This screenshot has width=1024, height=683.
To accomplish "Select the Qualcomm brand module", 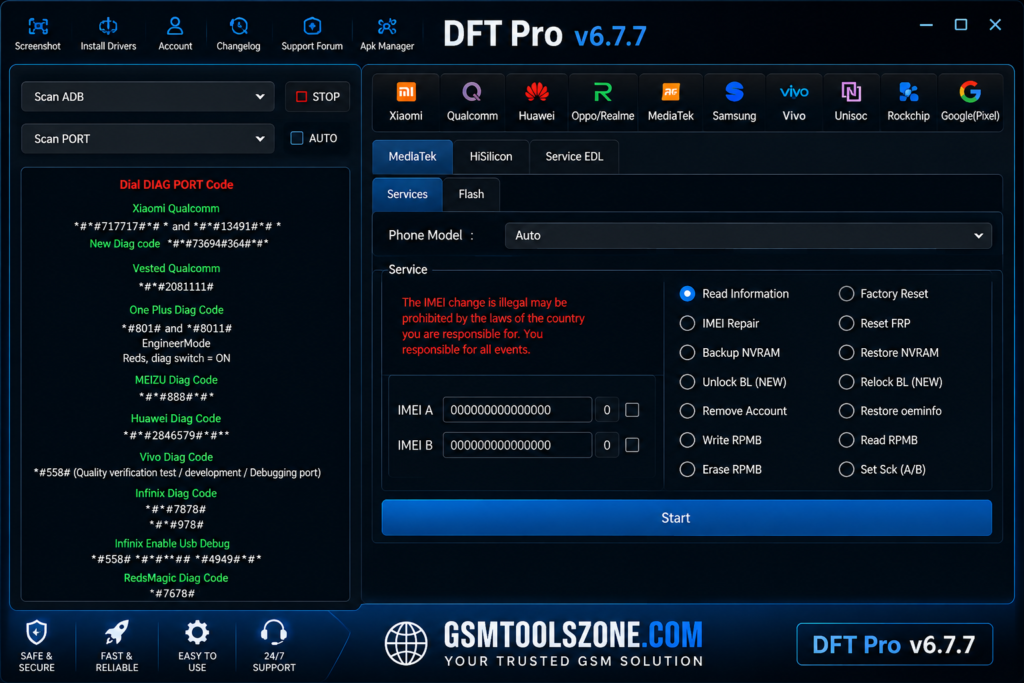I will click(472, 102).
